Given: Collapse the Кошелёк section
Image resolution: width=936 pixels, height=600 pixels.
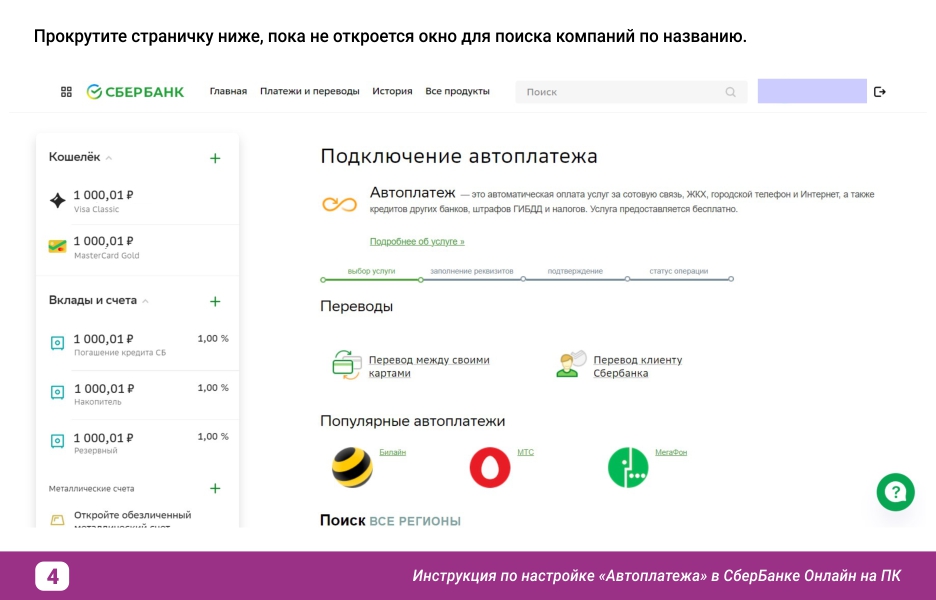Looking at the screenshot, I should tap(109, 158).
